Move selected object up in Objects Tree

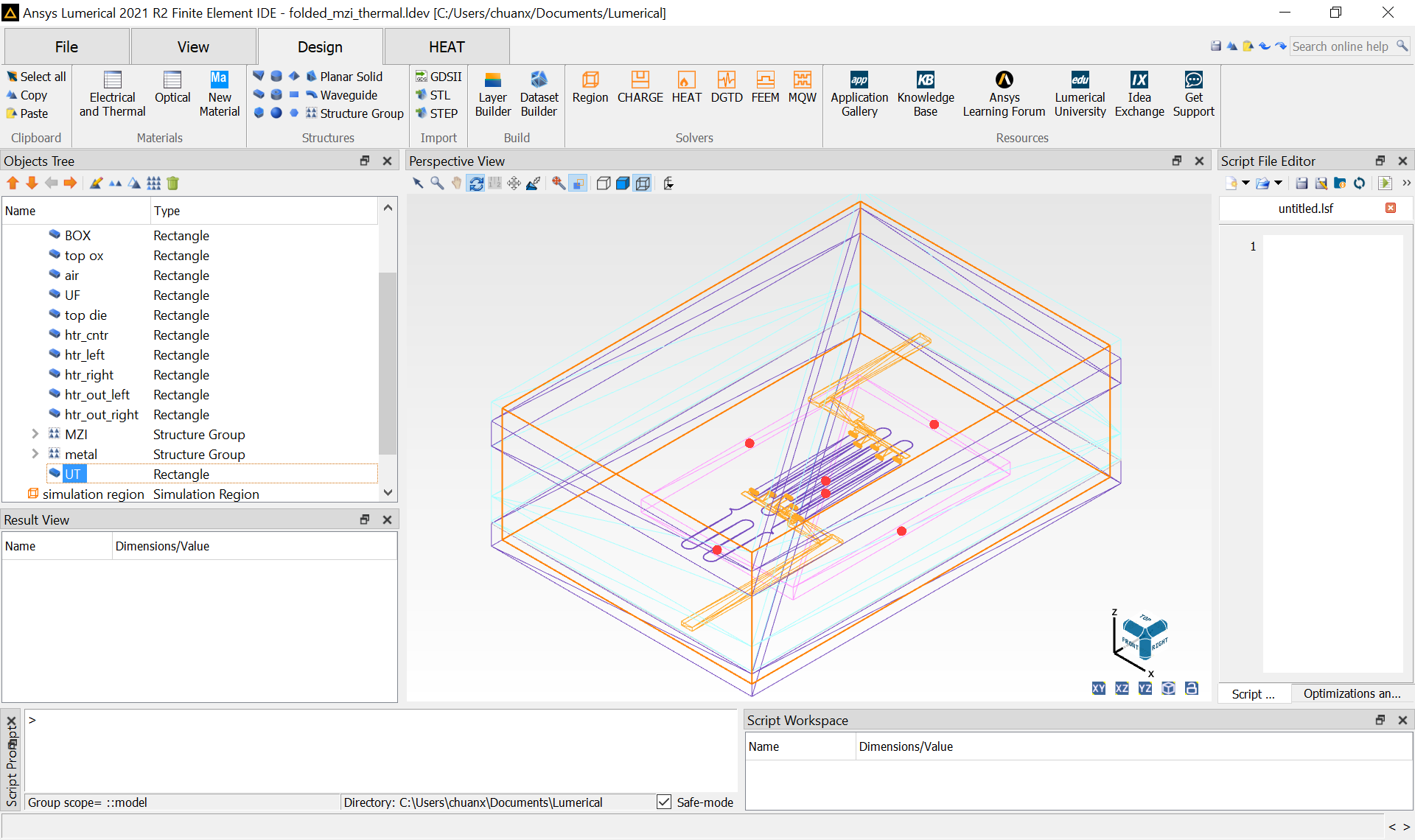pos(13,183)
